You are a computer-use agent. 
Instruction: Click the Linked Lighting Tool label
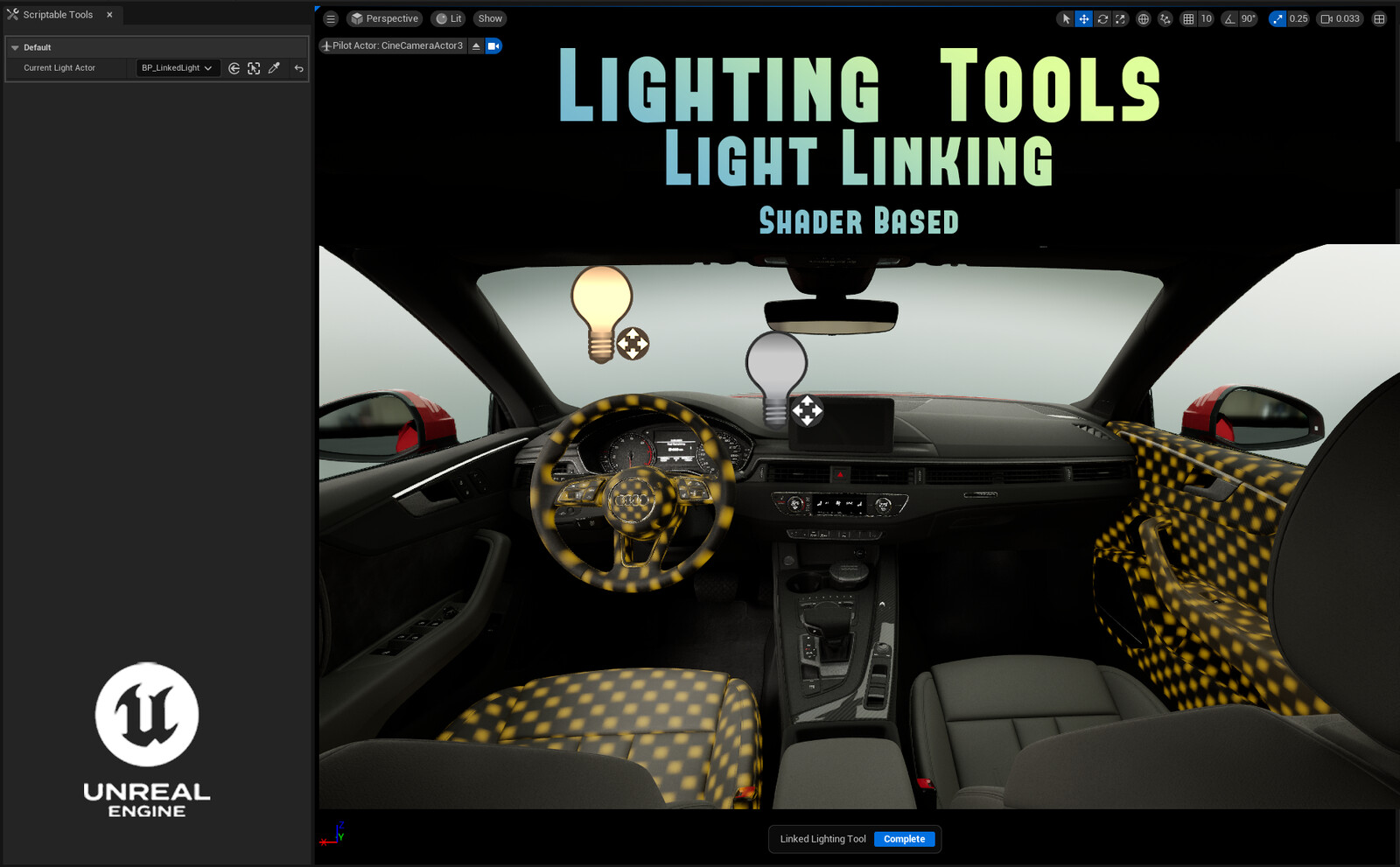pyautogui.click(x=822, y=839)
